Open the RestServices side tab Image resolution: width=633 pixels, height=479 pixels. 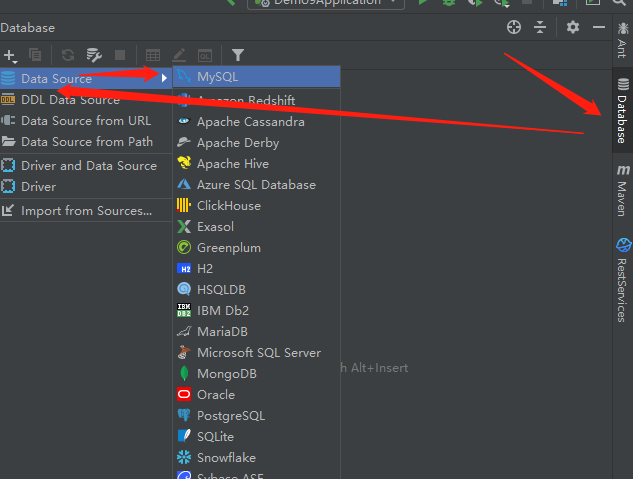click(x=623, y=280)
